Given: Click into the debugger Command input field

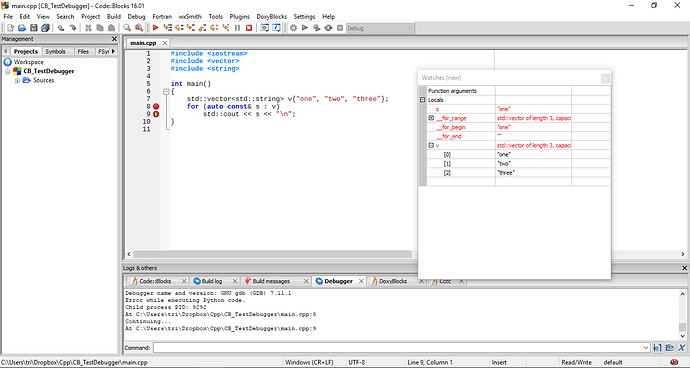Looking at the screenshot, I should pyautogui.click(x=401, y=348).
